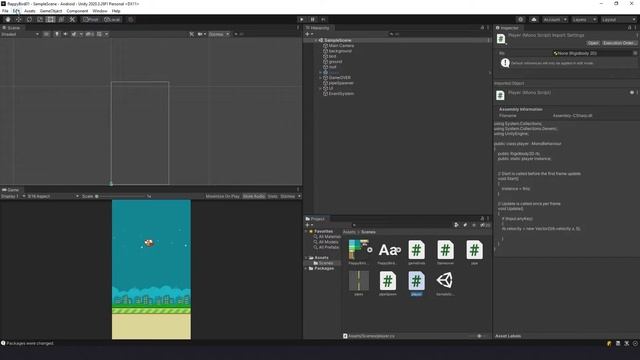Select the Transform tool in the toolbar
Screen dimensions: 640x360
(61, 19)
